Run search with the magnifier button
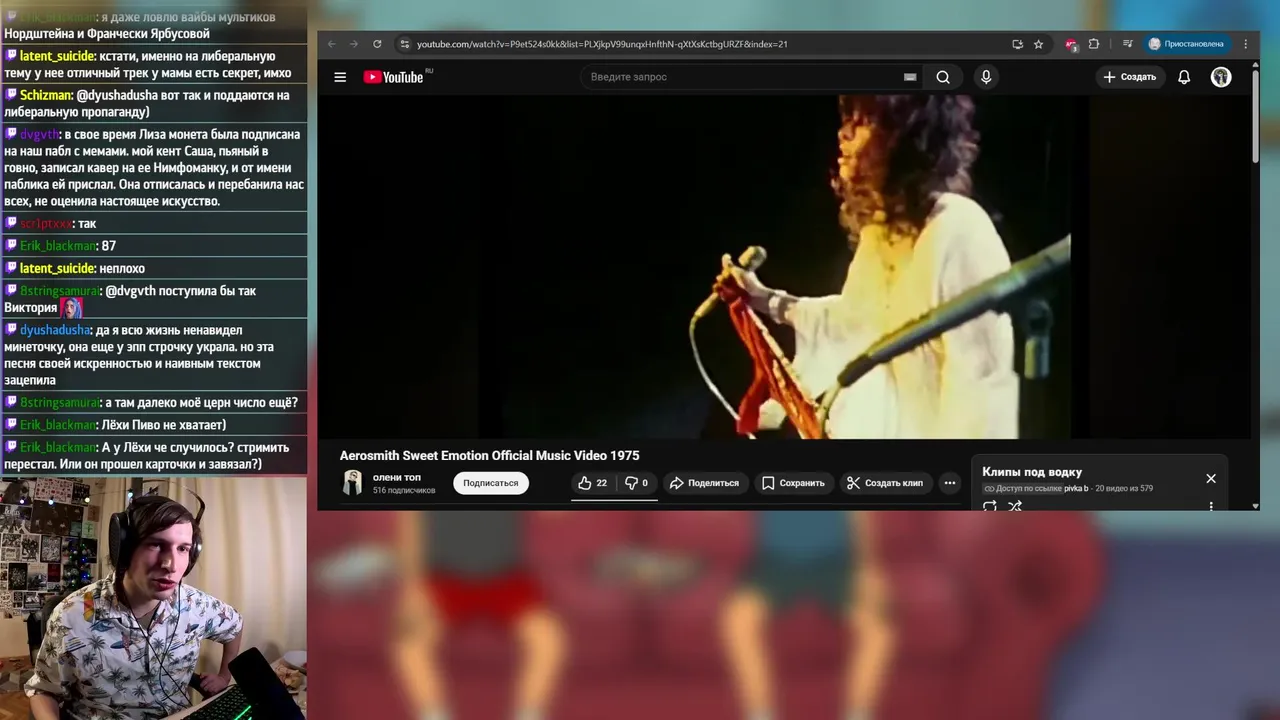The height and width of the screenshot is (720, 1280). tap(943, 77)
